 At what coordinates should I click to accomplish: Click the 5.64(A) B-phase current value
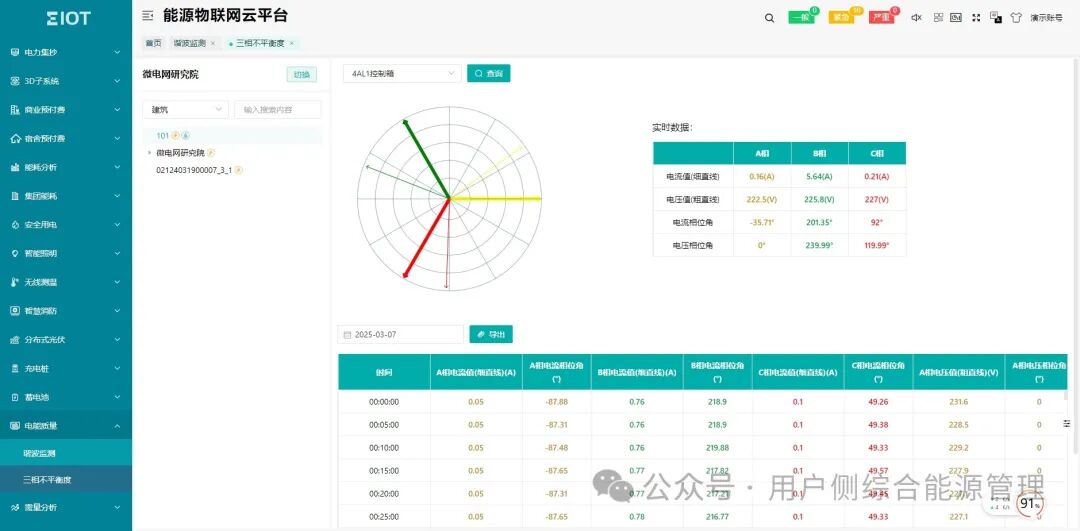coord(820,176)
